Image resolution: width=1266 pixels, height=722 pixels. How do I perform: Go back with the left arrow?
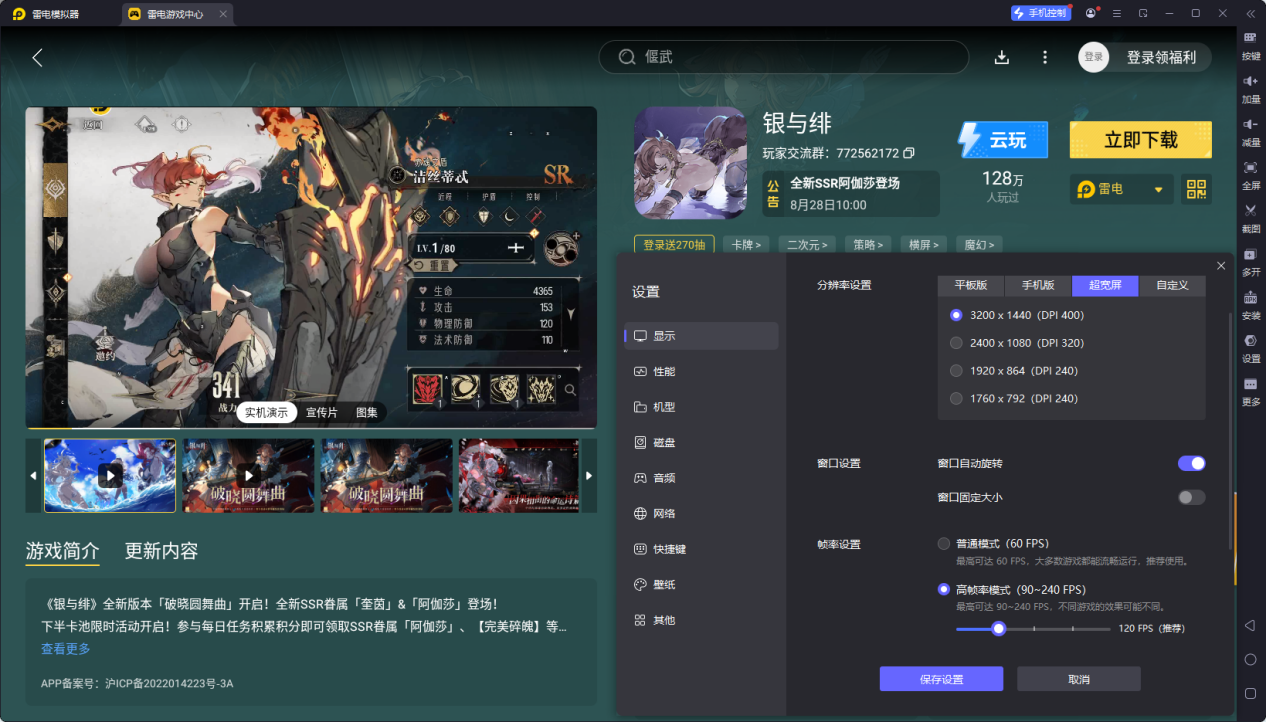pos(37,58)
